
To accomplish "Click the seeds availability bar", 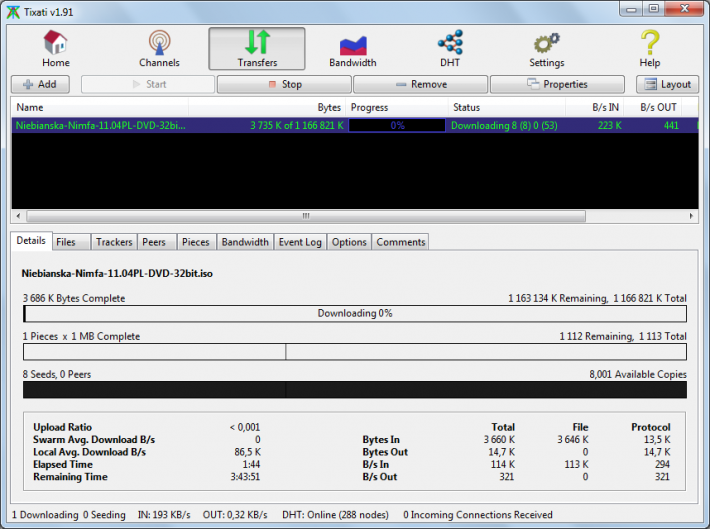I will (x=355, y=390).
